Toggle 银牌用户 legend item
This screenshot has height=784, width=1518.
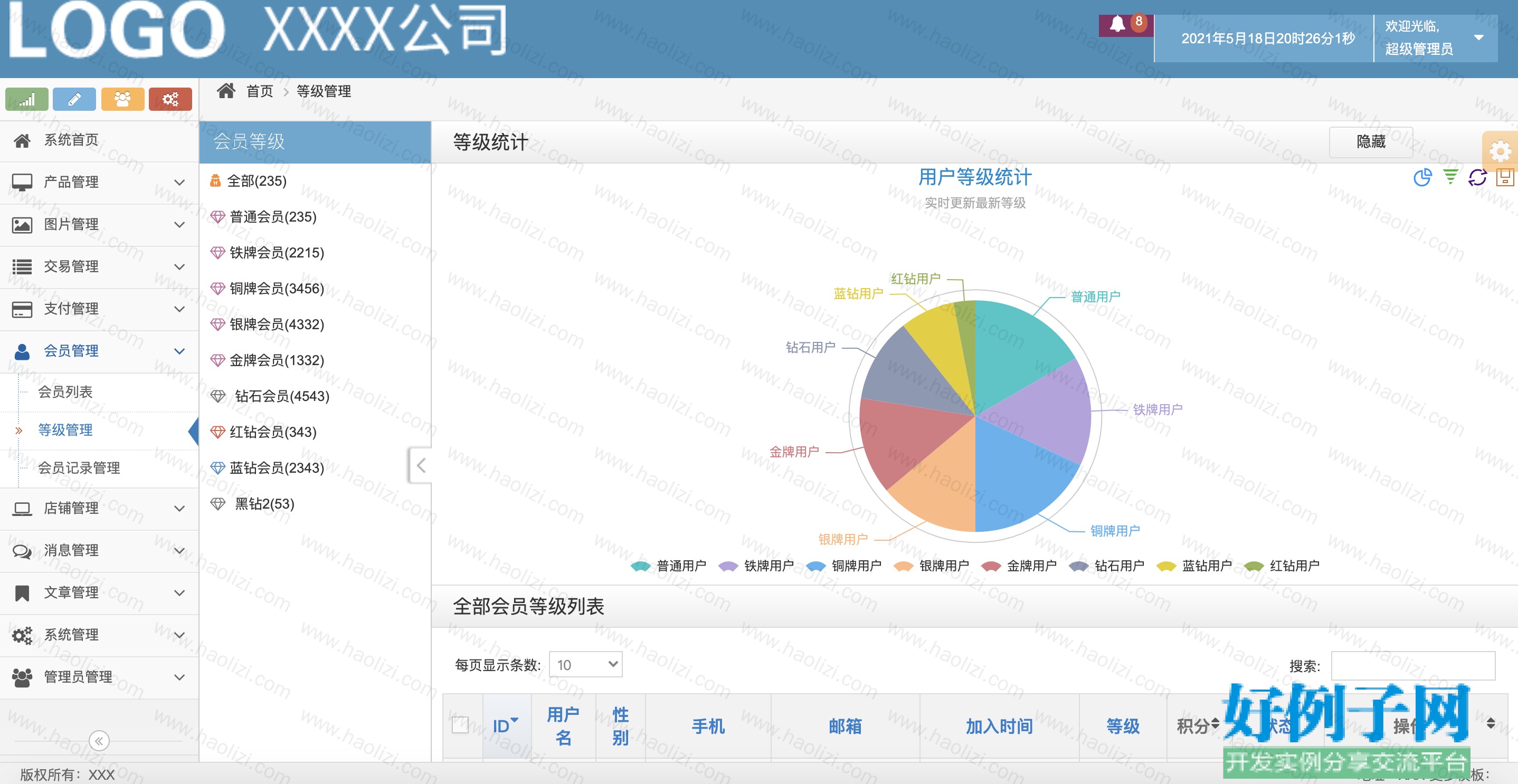tap(931, 566)
